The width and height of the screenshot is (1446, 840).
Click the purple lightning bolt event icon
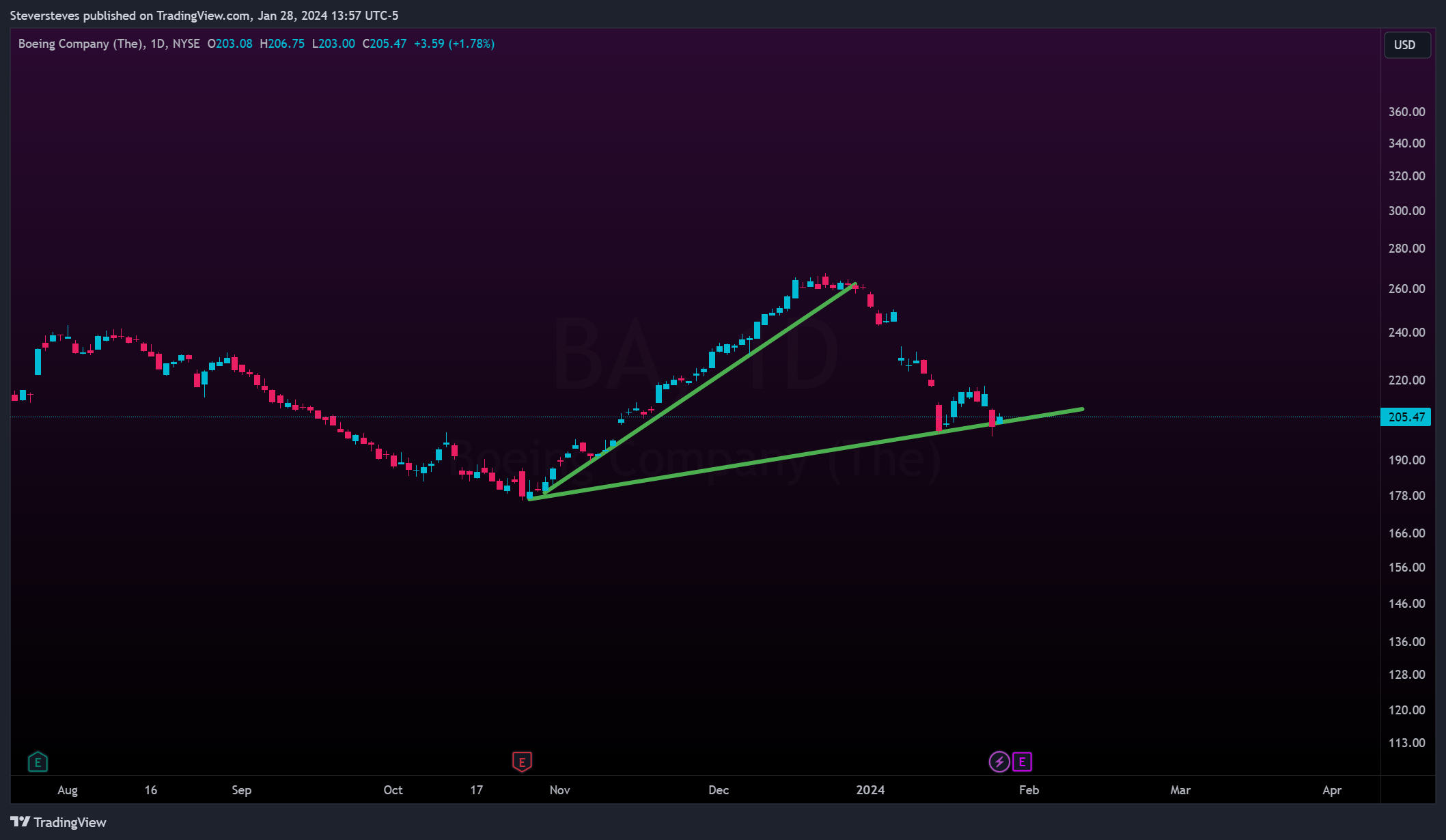pos(999,761)
